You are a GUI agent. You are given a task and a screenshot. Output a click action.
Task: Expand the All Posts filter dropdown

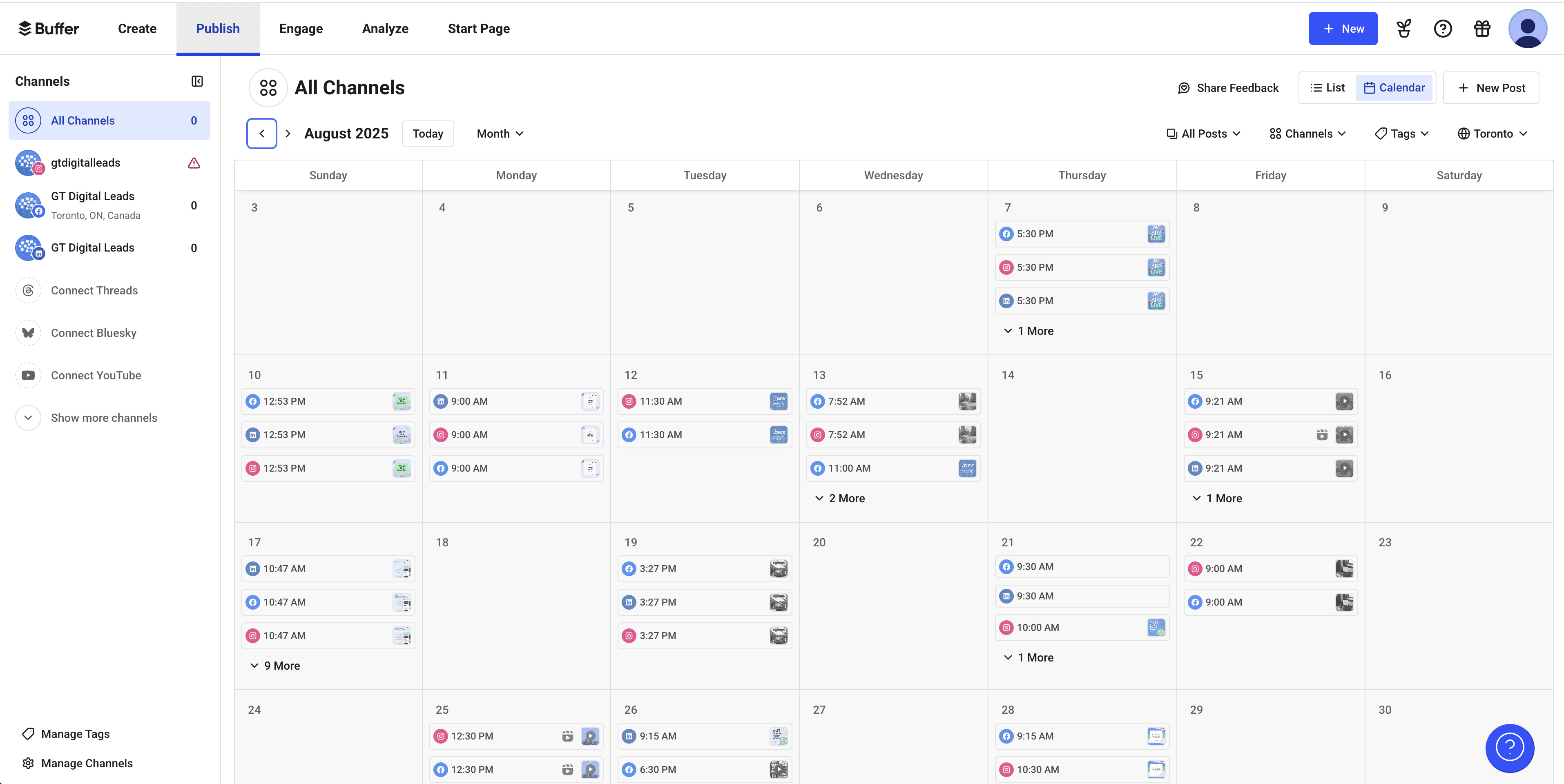(x=1203, y=134)
